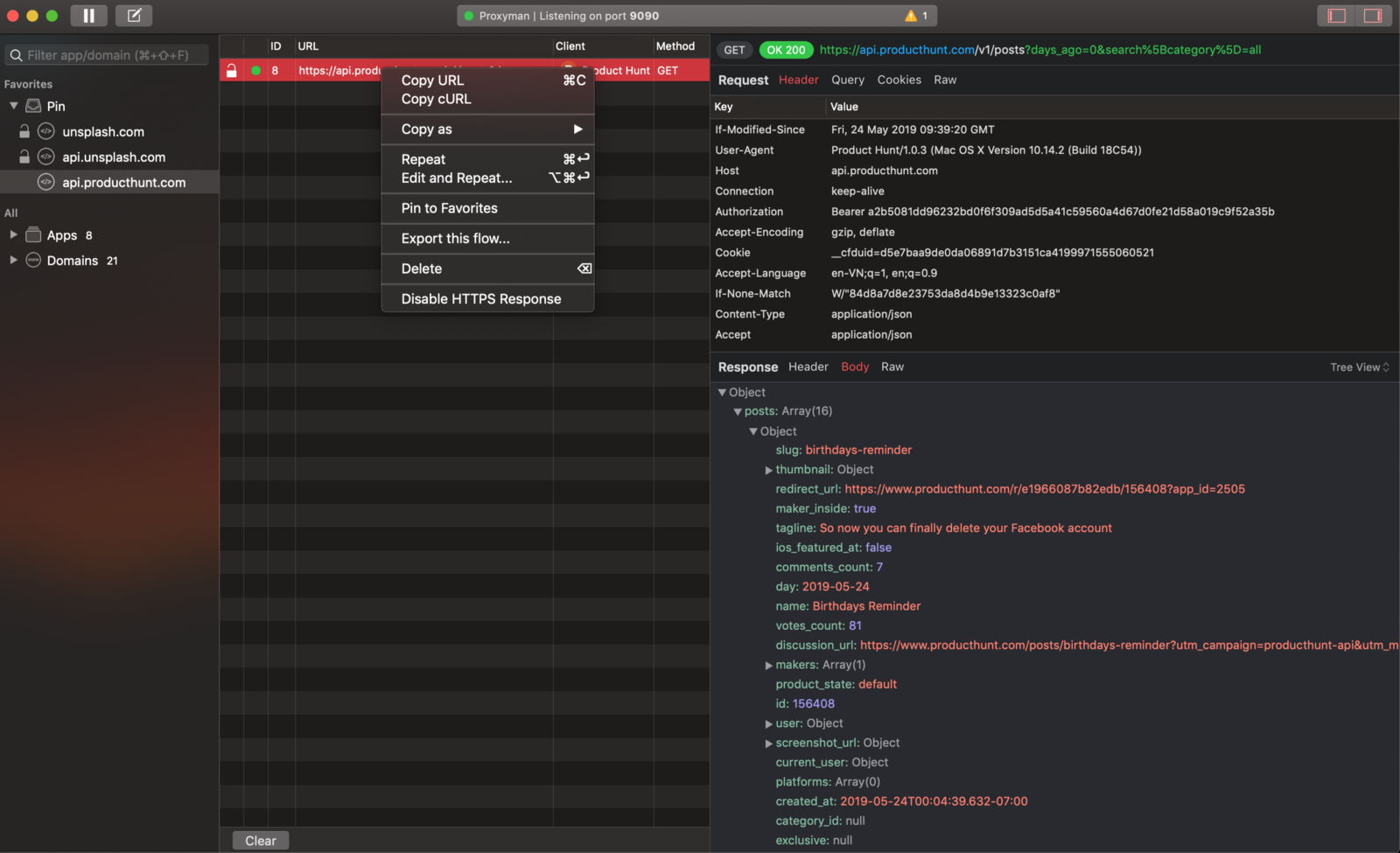Click the compose request pencil icon

click(134, 16)
